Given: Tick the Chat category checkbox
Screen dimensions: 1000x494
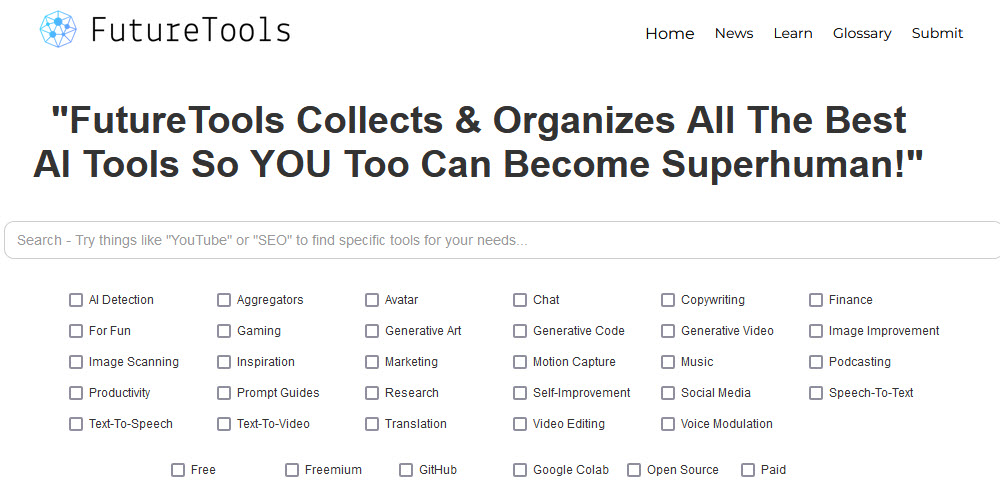Looking at the screenshot, I should tap(520, 300).
